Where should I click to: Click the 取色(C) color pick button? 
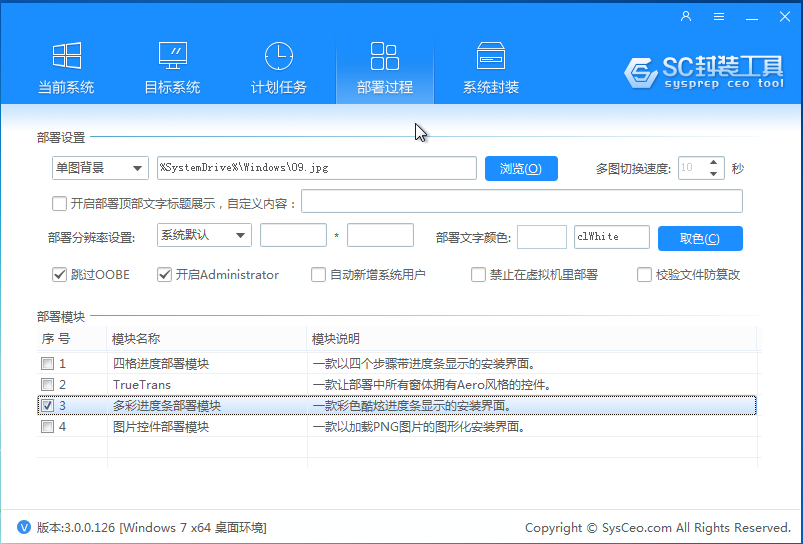tap(700, 238)
